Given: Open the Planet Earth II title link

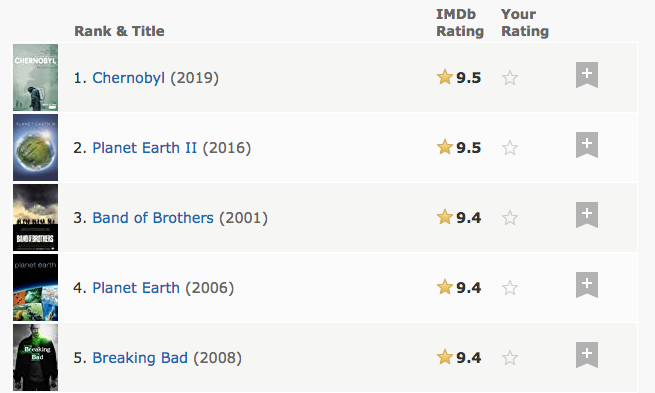Looking at the screenshot, I should click(x=145, y=148).
